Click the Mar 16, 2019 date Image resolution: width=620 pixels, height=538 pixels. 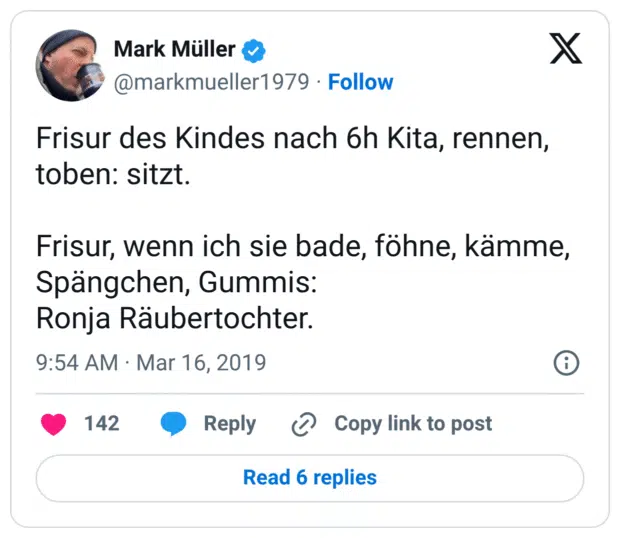pyautogui.click(x=201, y=362)
